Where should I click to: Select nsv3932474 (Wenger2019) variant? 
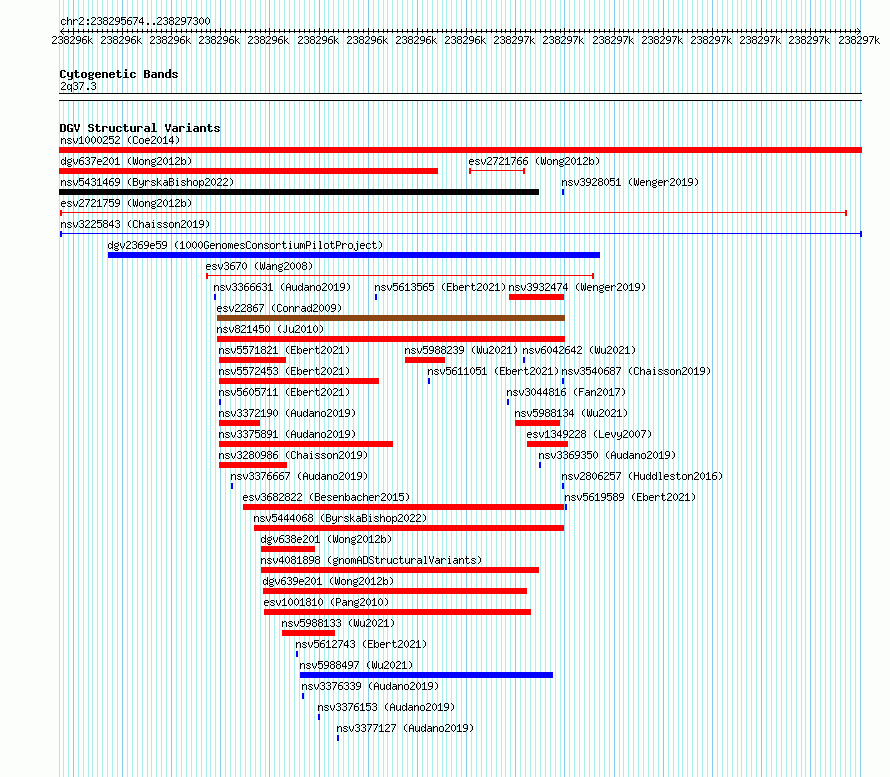577,287
